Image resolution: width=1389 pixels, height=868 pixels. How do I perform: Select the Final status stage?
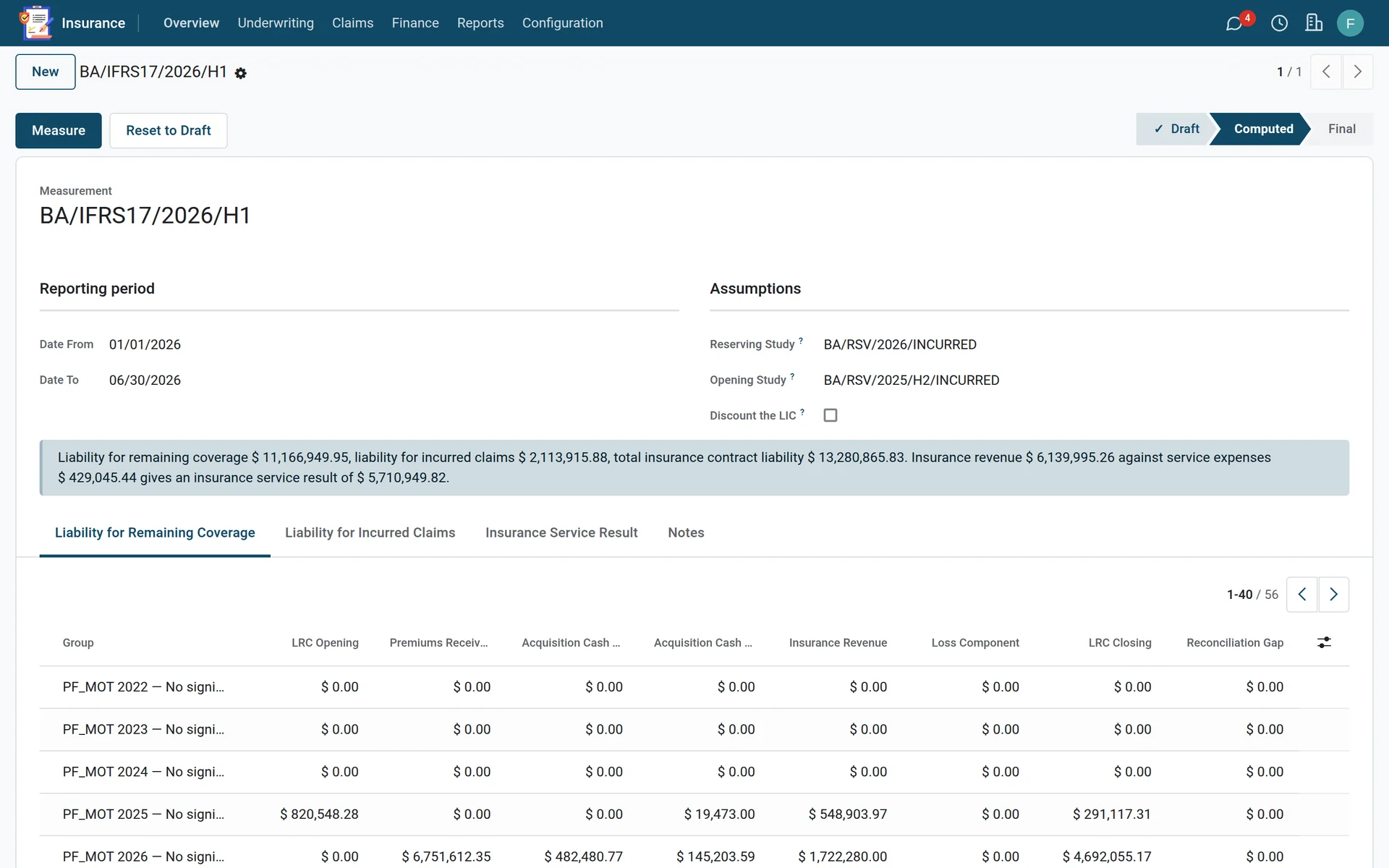pyautogui.click(x=1341, y=129)
